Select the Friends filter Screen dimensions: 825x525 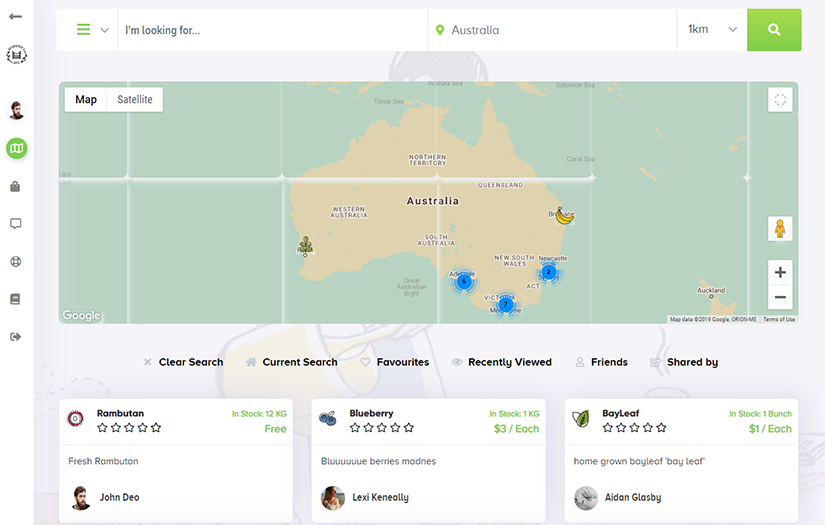tap(601, 362)
